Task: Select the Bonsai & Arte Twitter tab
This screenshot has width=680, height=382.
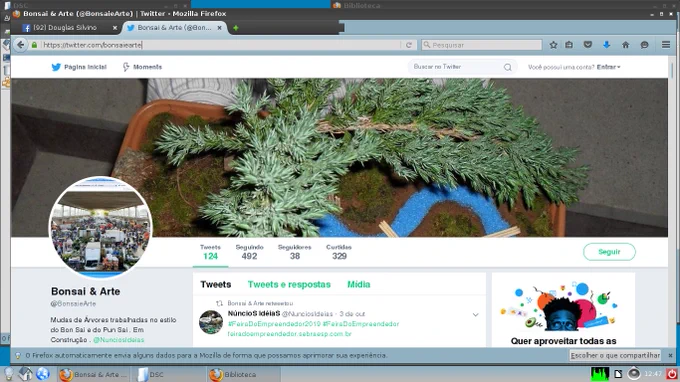Action: pyautogui.click(x=174, y=28)
